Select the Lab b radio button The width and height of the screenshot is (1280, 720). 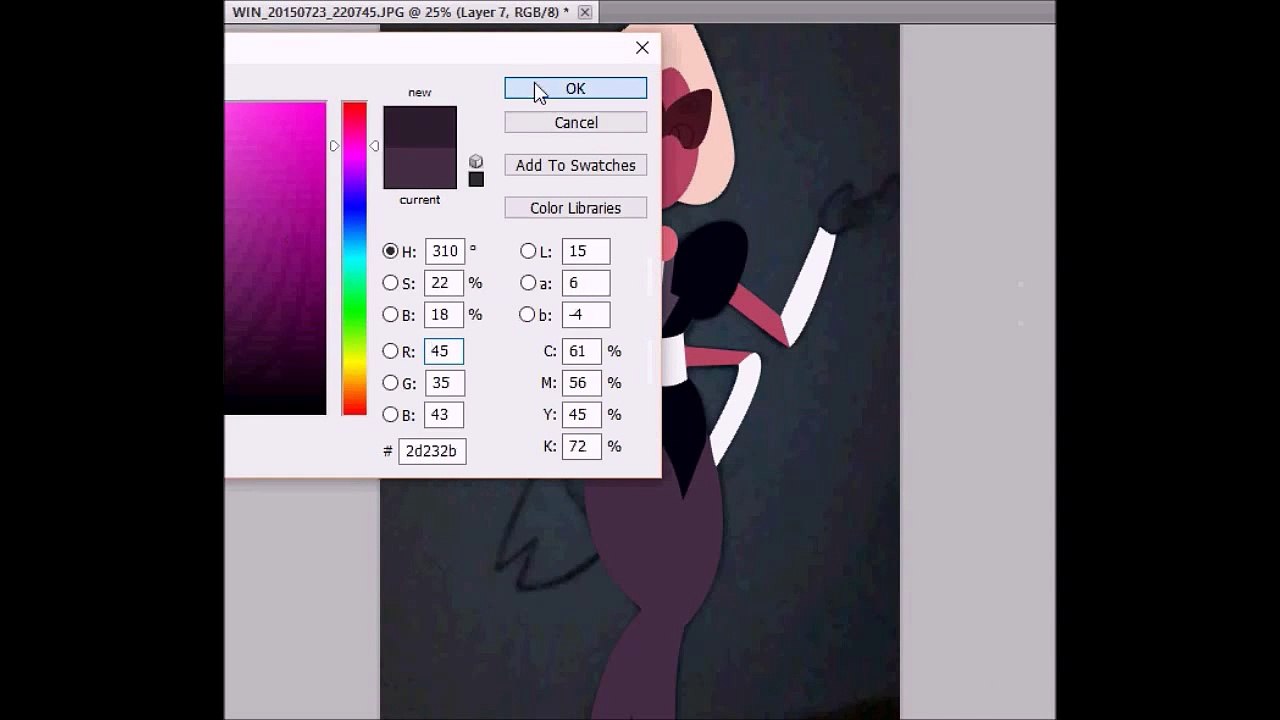point(527,314)
